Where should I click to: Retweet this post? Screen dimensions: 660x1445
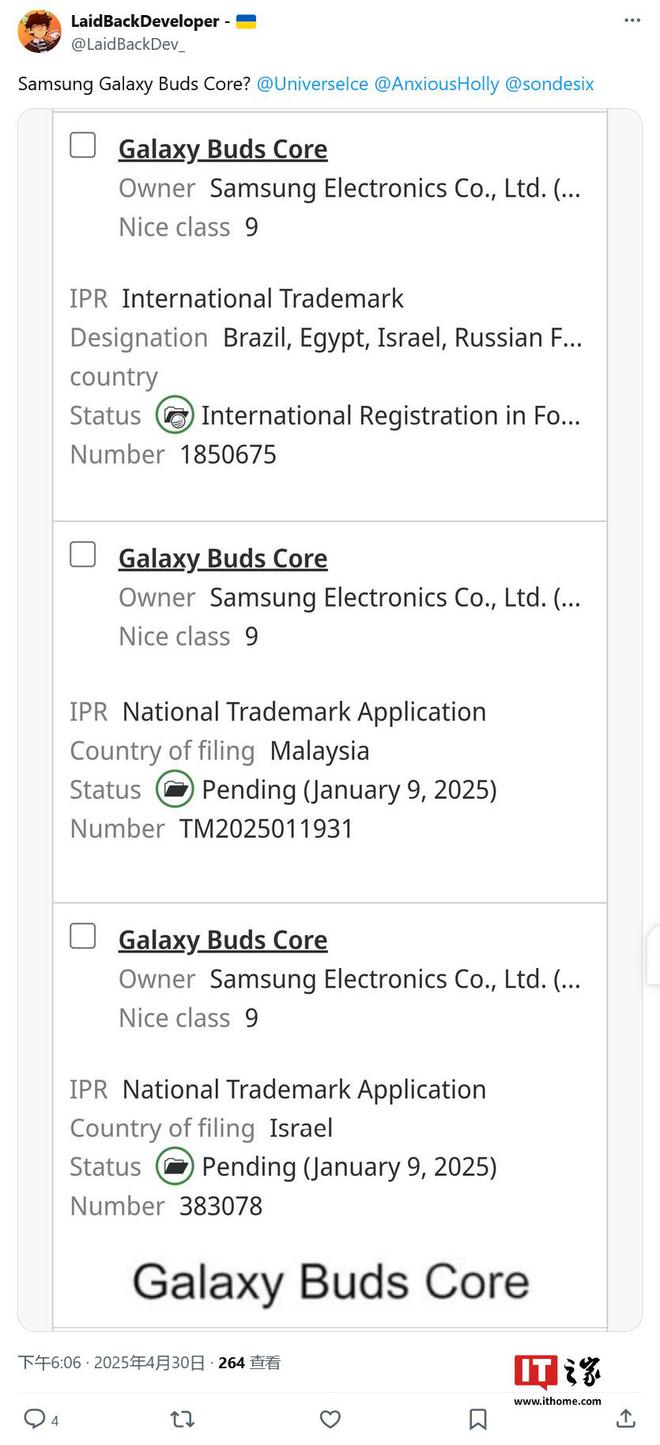(182, 1418)
